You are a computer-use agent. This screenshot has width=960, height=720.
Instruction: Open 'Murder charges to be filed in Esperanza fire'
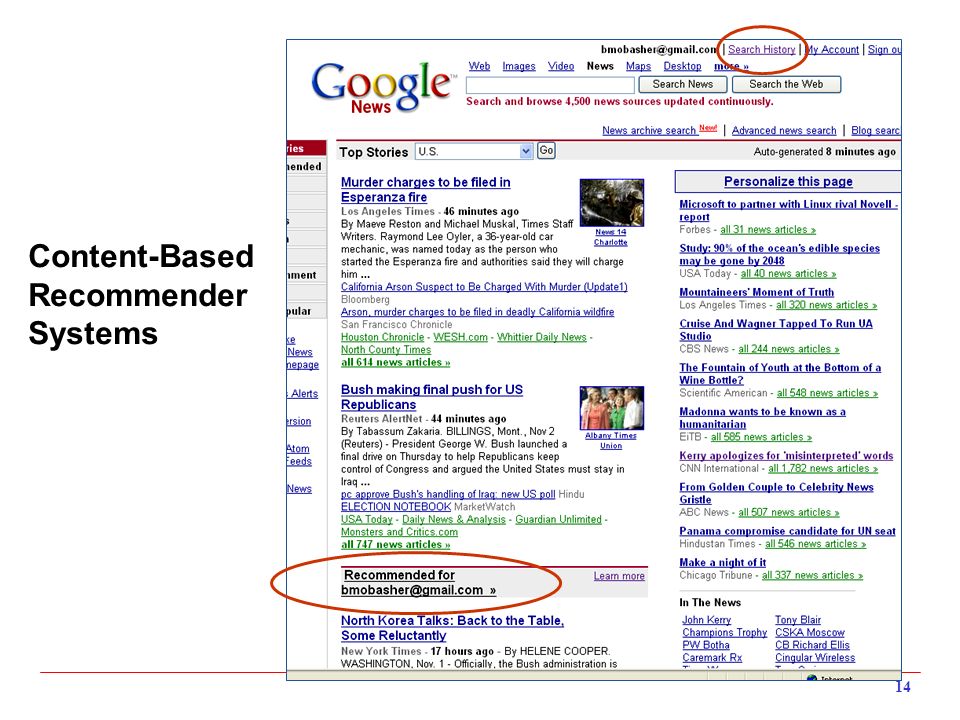(x=426, y=190)
